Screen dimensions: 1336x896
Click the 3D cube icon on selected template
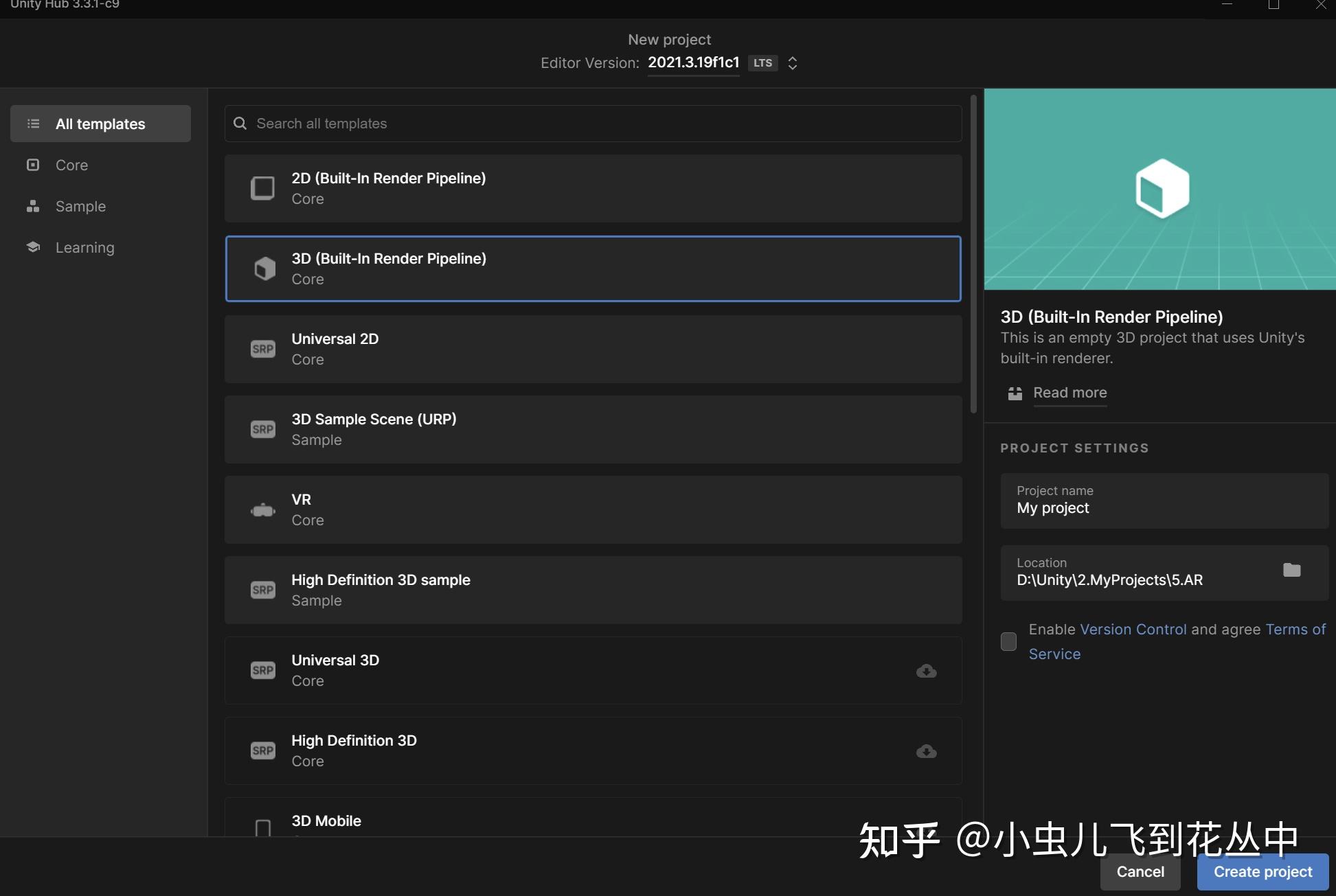tap(263, 268)
